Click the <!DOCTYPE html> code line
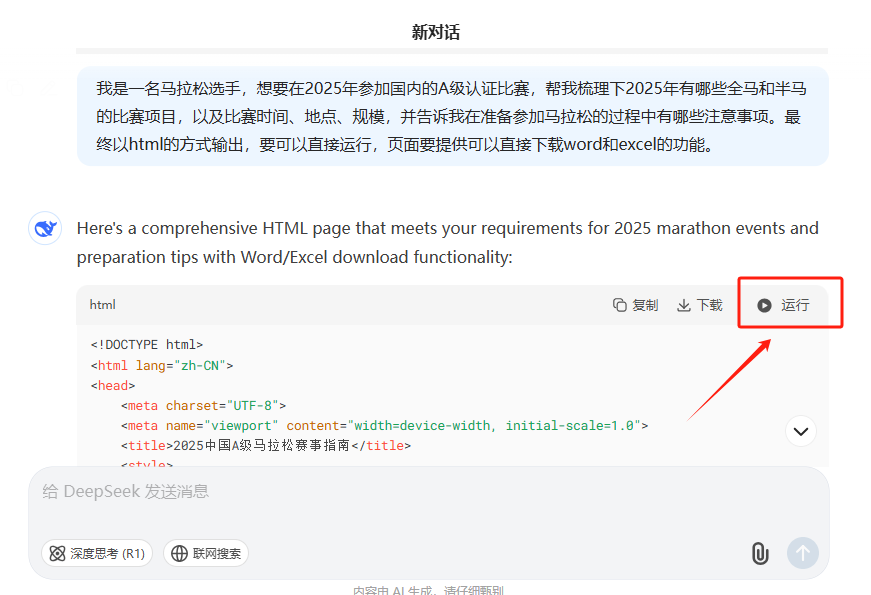This screenshot has width=871, height=595. pyautogui.click(x=147, y=345)
